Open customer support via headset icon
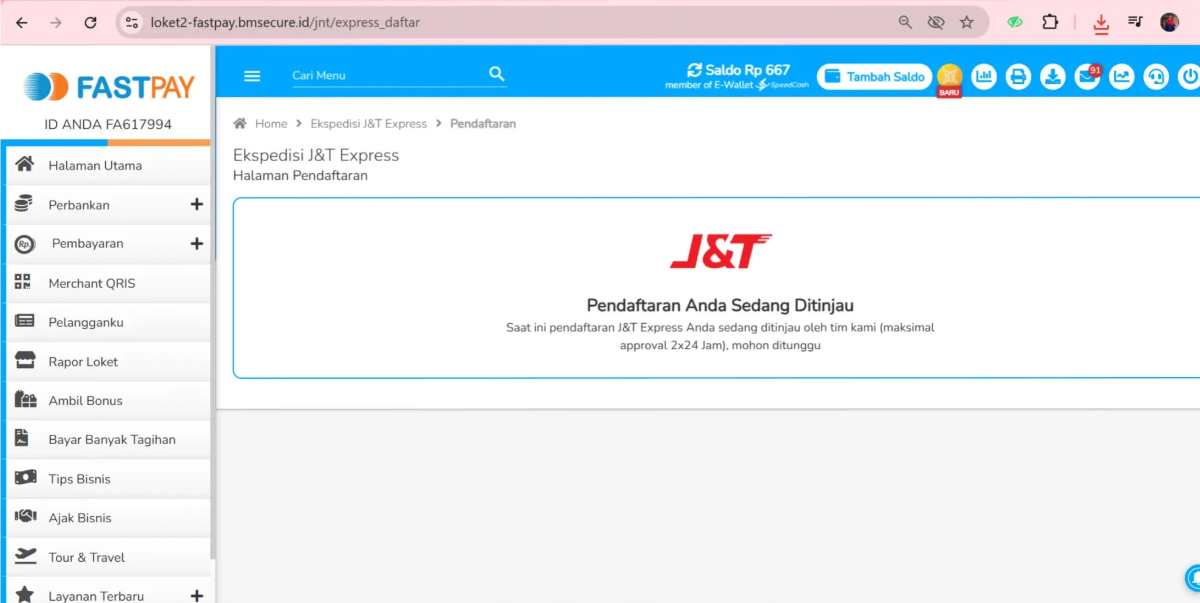Screen dimensions: 1200x603 (1156, 76)
